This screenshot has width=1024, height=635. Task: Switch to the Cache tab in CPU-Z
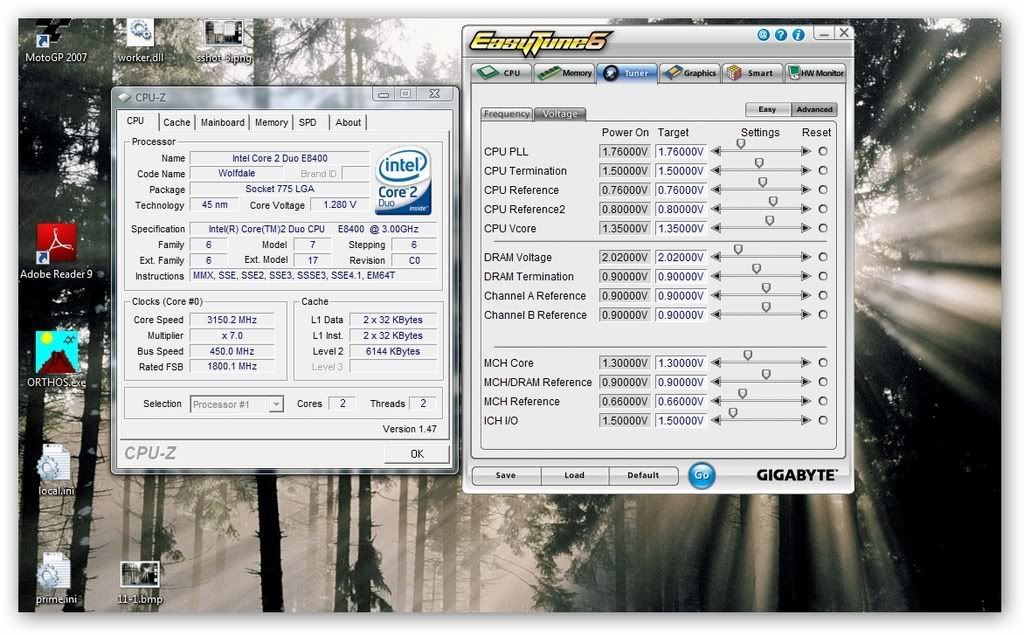176,122
